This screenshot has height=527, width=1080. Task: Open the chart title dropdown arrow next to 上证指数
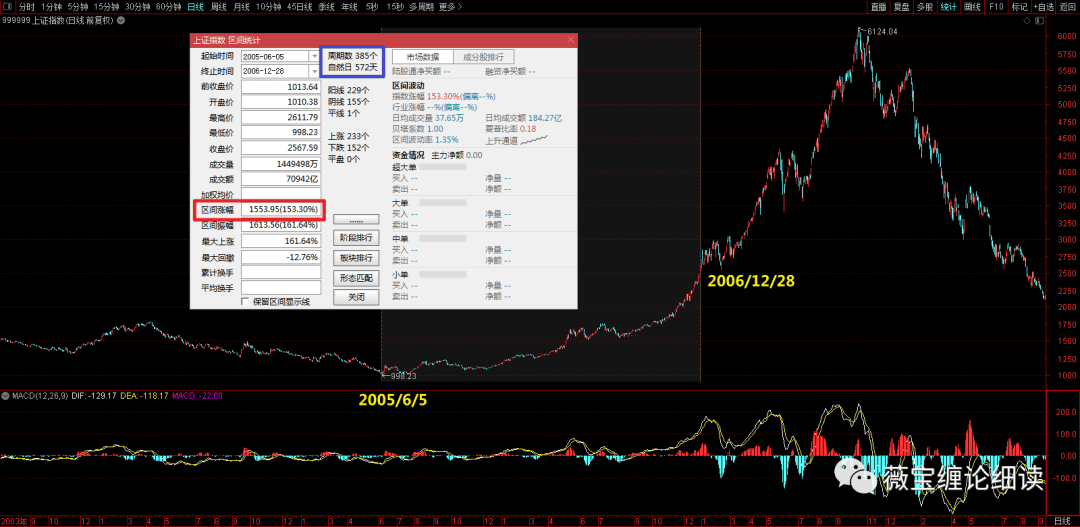click(121, 20)
